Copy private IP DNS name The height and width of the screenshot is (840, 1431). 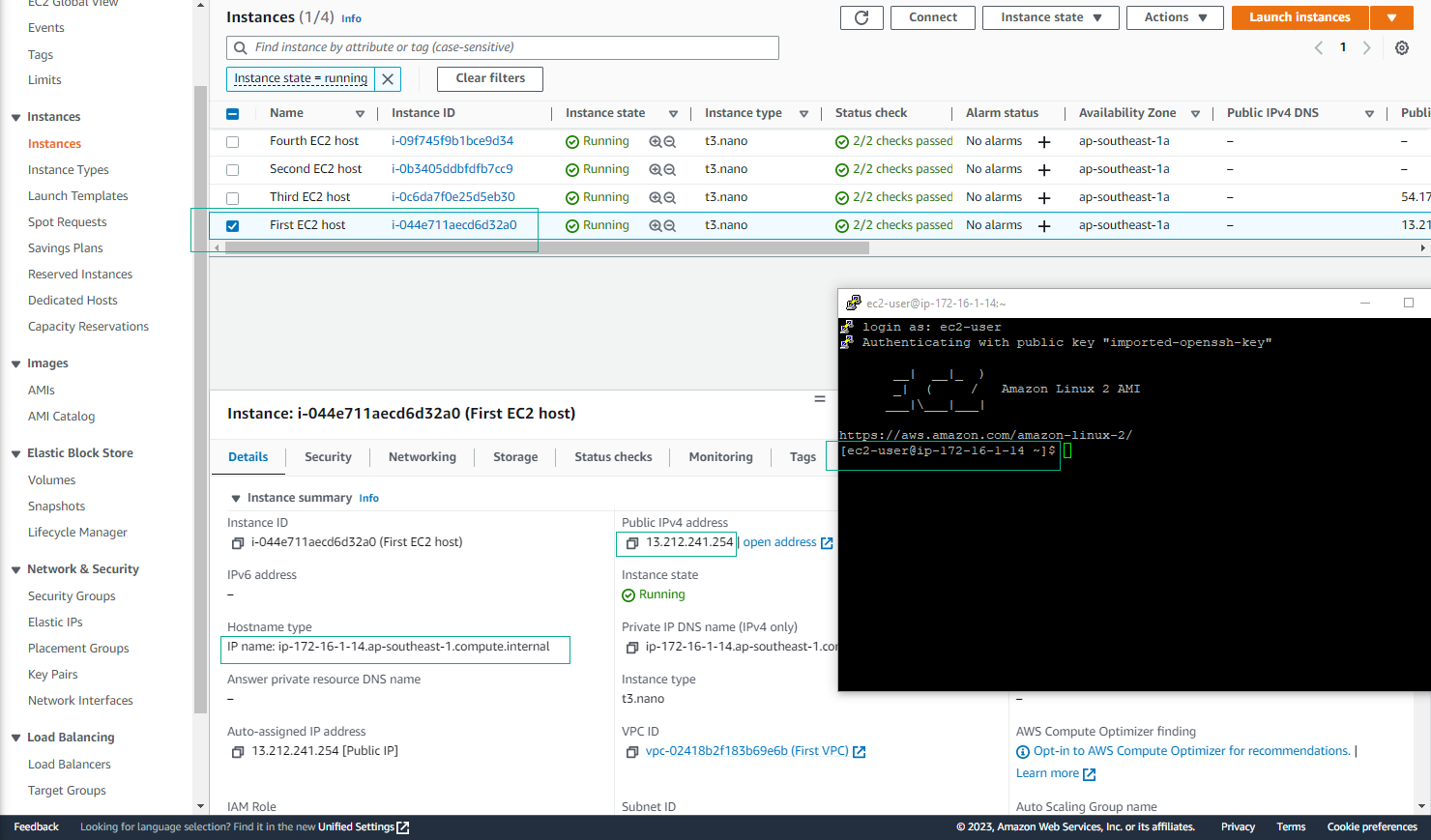[632, 648]
